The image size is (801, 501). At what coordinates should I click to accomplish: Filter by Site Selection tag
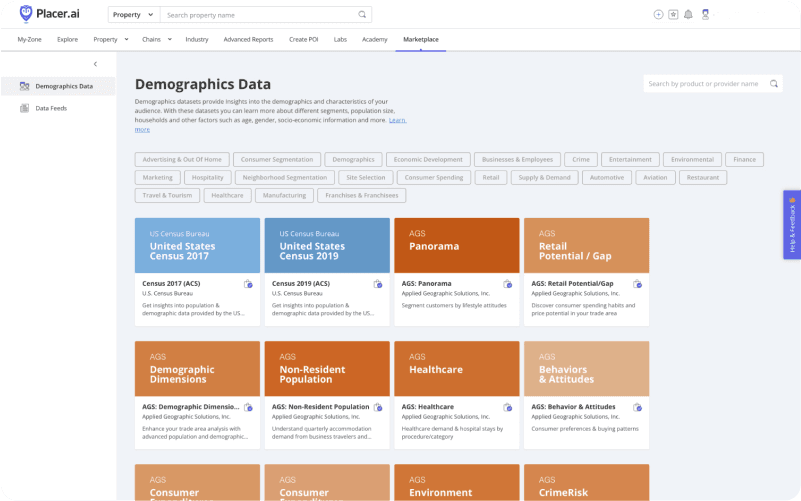click(366, 177)
